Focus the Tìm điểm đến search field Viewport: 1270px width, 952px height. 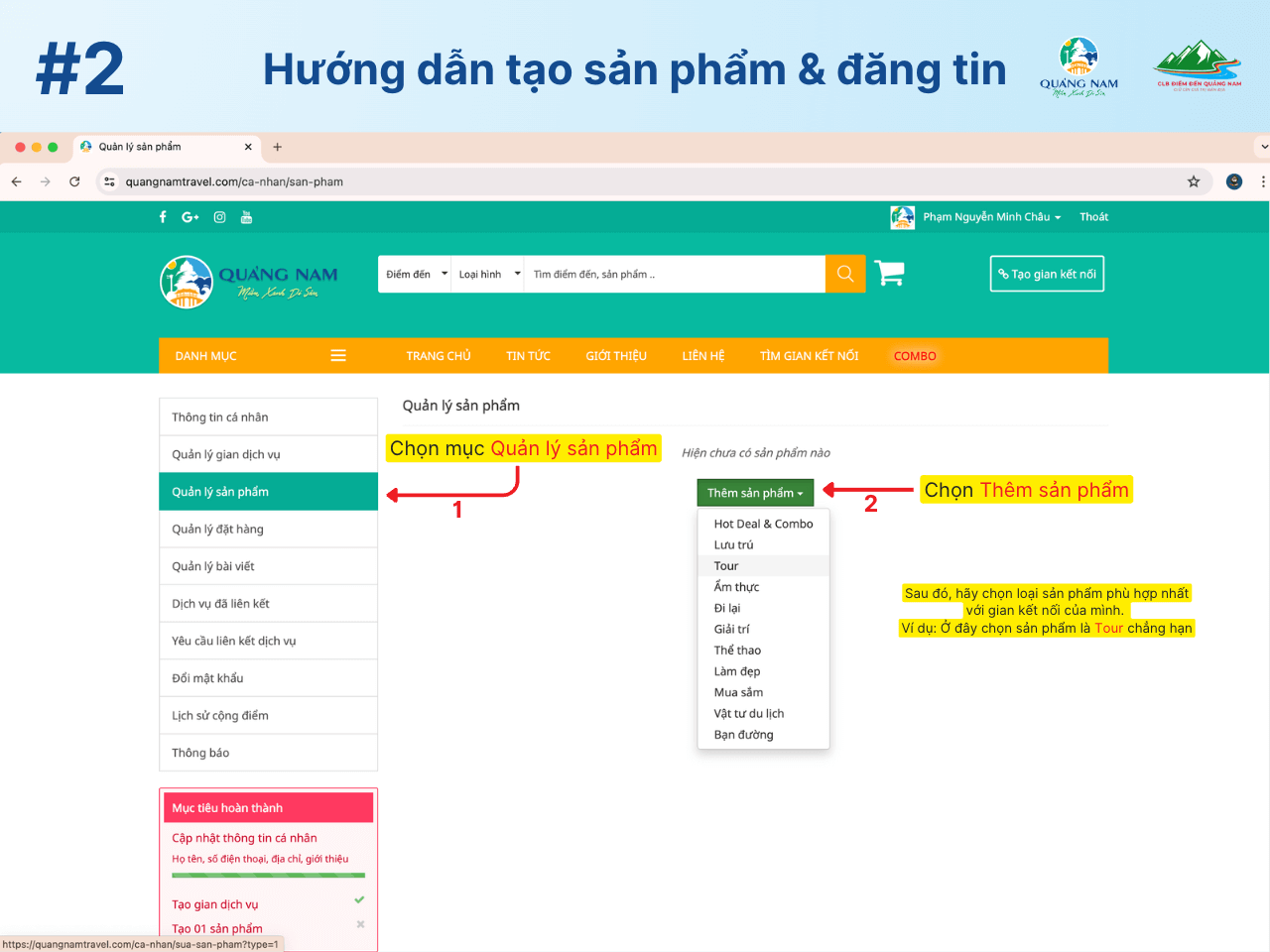click(x=673, y=275)
